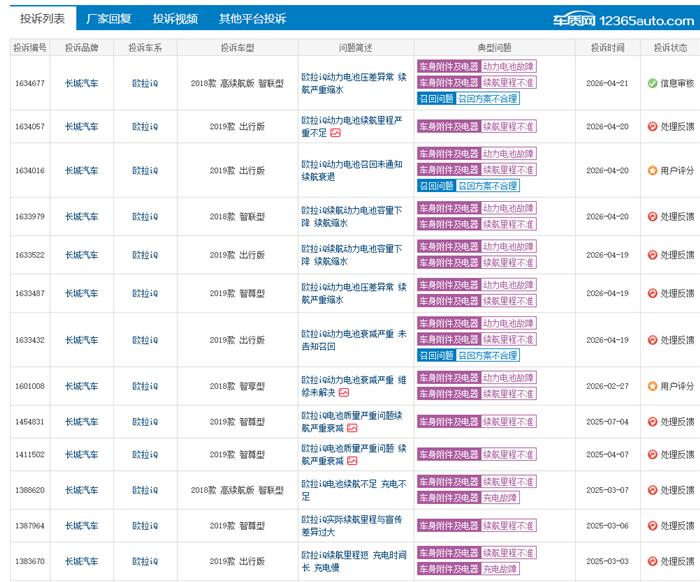The height and width of the screenshot is (582, 700).
Task: Open complaint titled 欧拉iQ实际续航里程与宣传差异过大
Action: point(353,526)
